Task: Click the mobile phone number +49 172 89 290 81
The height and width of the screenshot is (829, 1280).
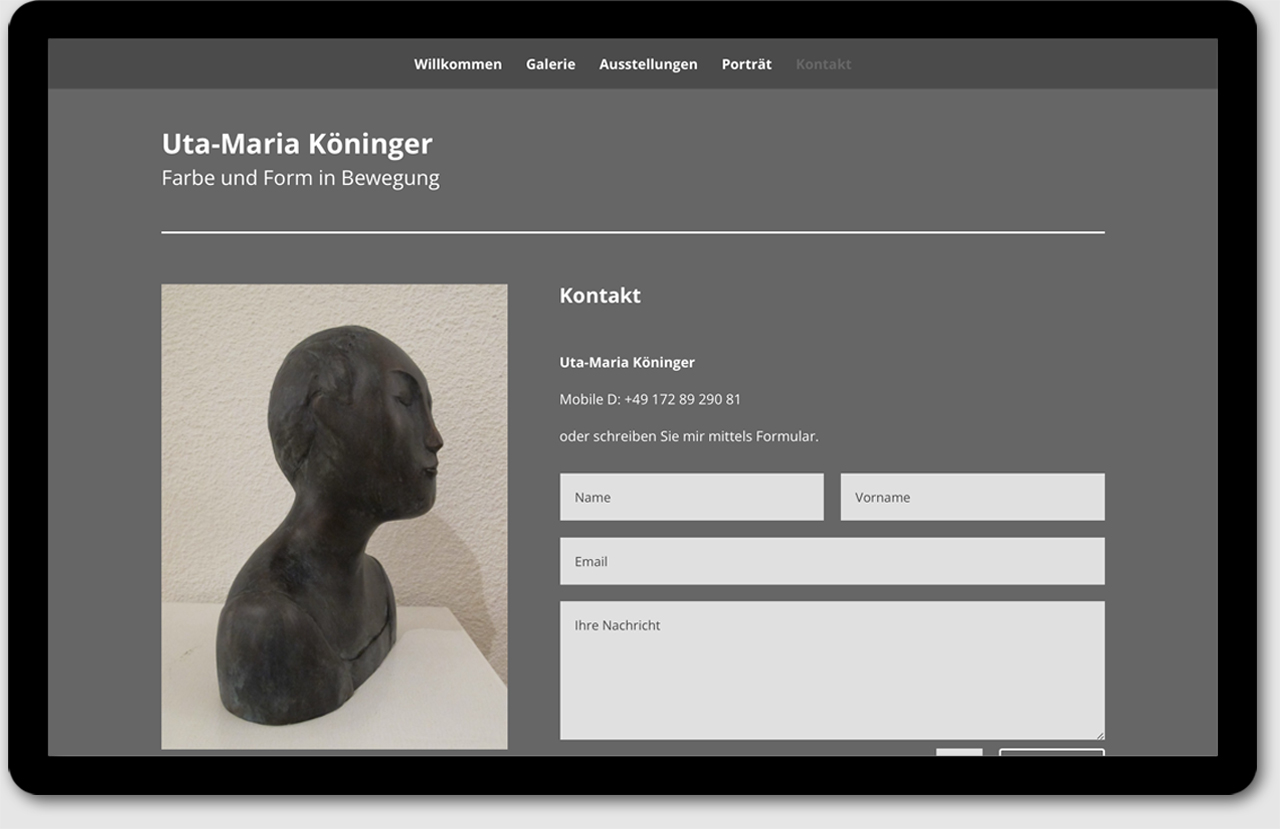Action: [682, 399]
